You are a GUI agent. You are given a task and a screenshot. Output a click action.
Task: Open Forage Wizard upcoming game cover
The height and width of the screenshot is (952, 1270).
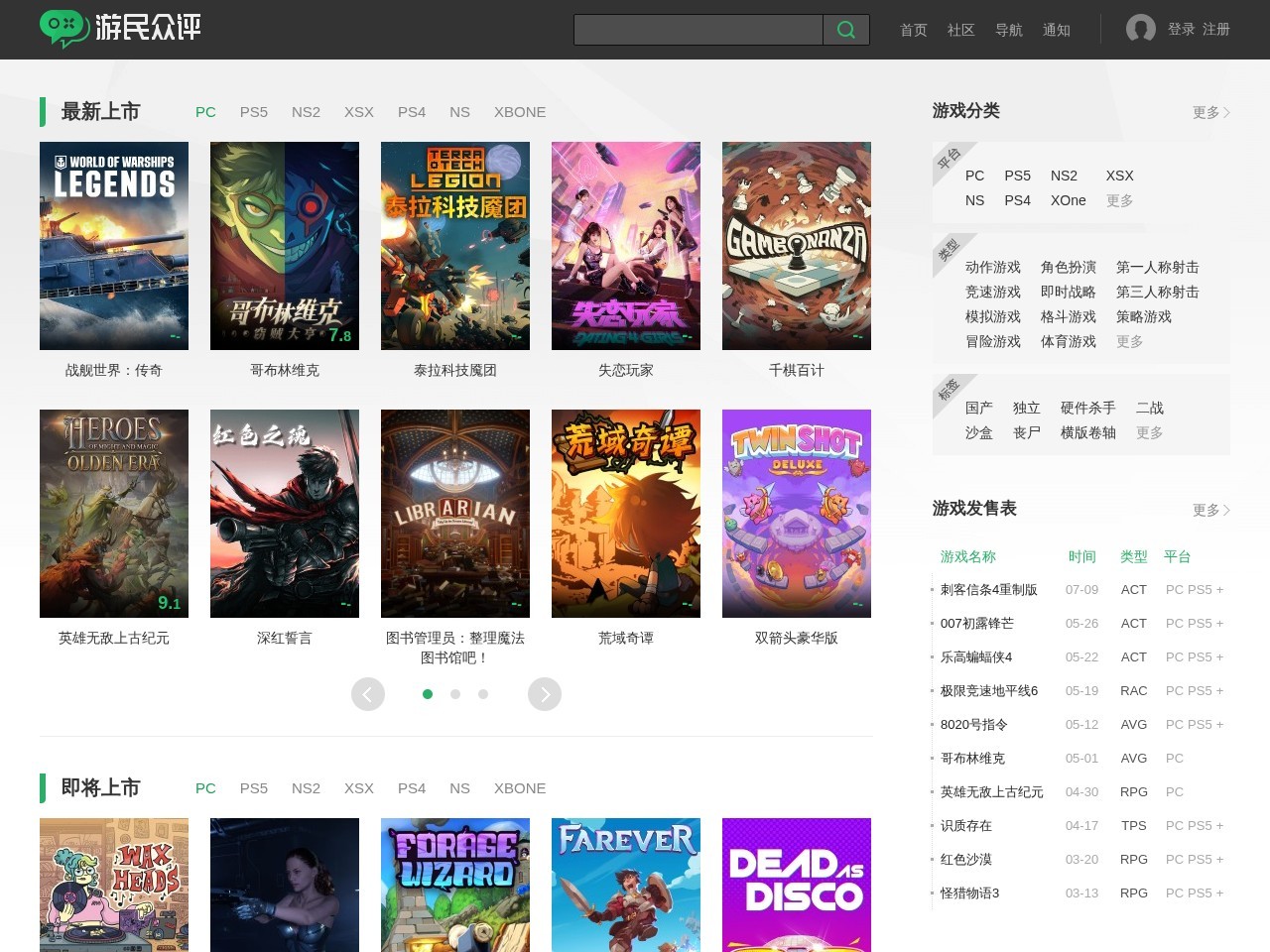pyautogui.click(x=455, y=885)
